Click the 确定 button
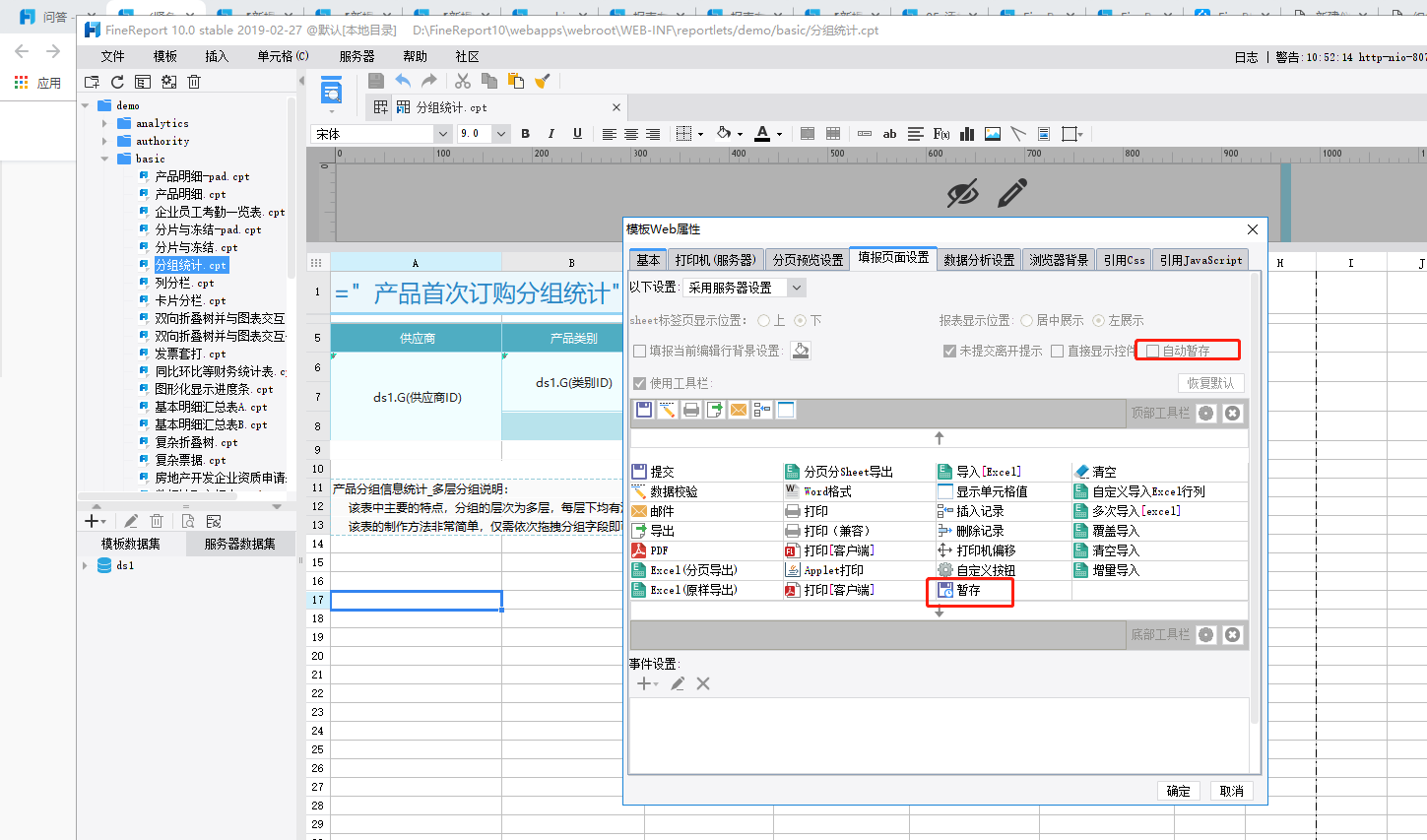The image size is (1427, 840). pyautogui.click(x=1179, y=791)
